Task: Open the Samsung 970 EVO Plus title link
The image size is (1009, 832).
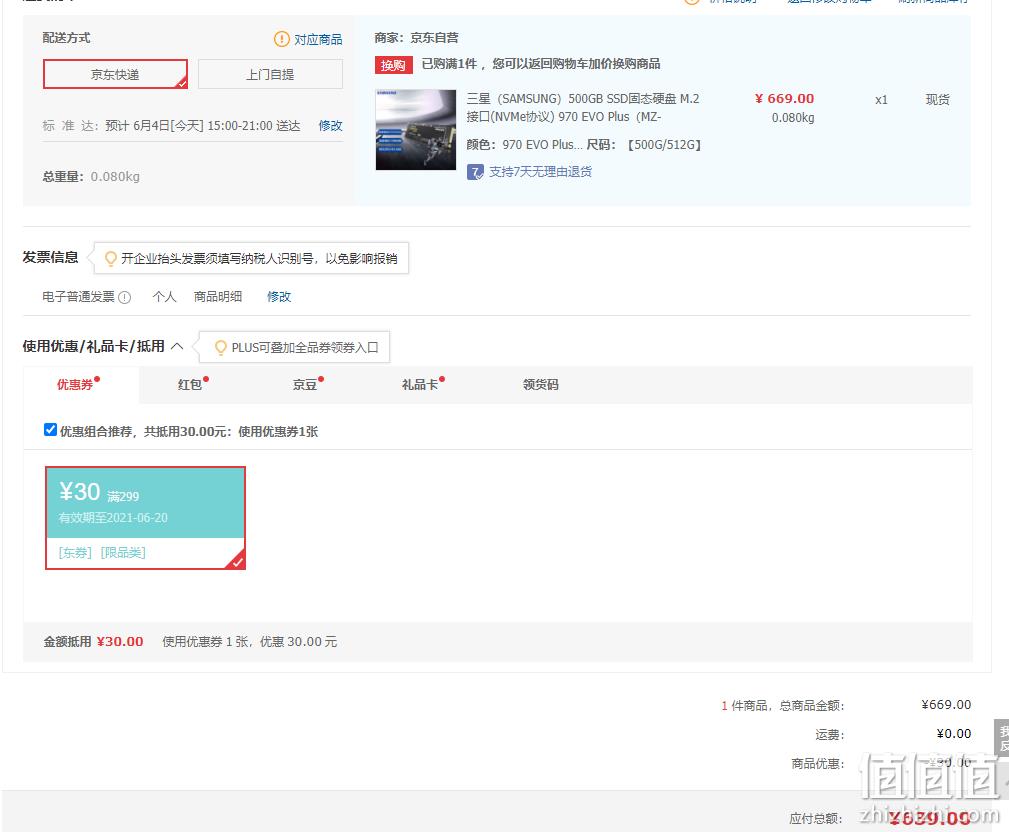Action: tap(582, 107)
